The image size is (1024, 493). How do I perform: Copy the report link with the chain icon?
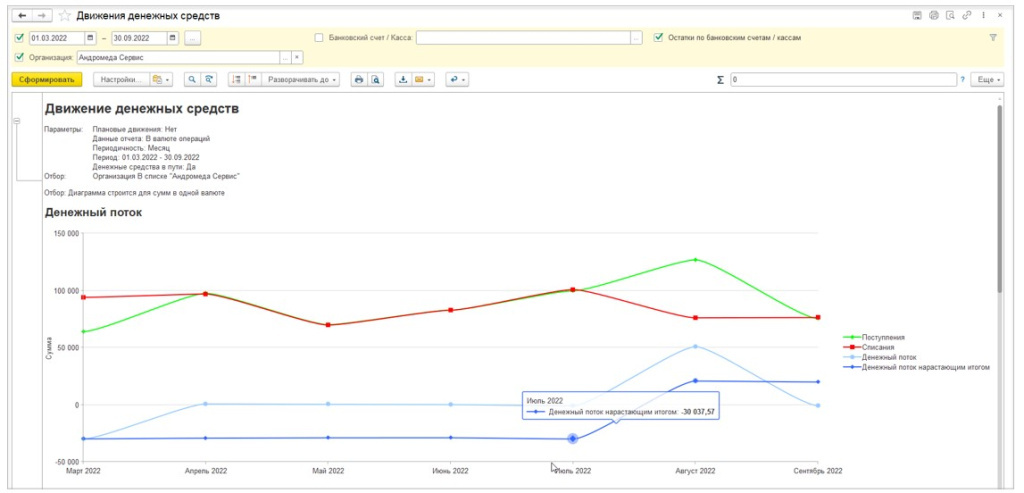click(x=965, y=16)
